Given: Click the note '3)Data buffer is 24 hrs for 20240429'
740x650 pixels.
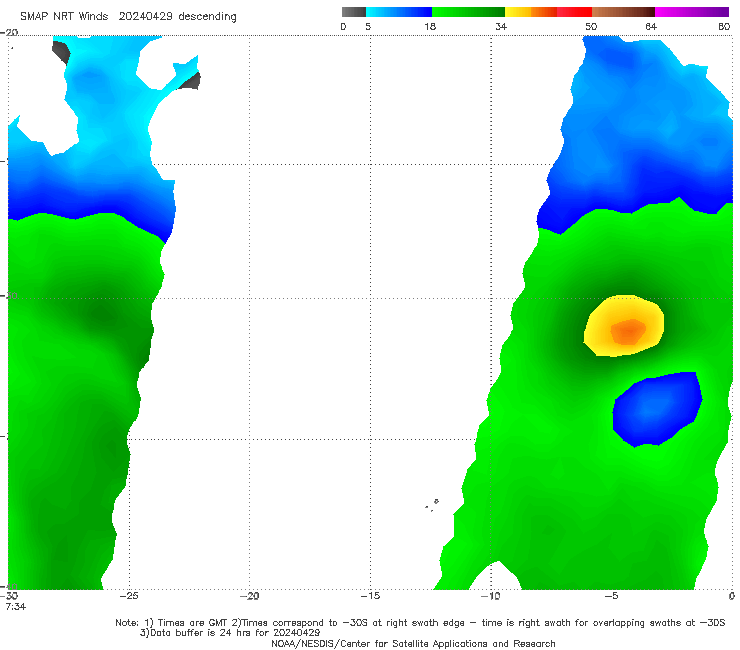Looking at the screenshot, I should tap(230, 633).
